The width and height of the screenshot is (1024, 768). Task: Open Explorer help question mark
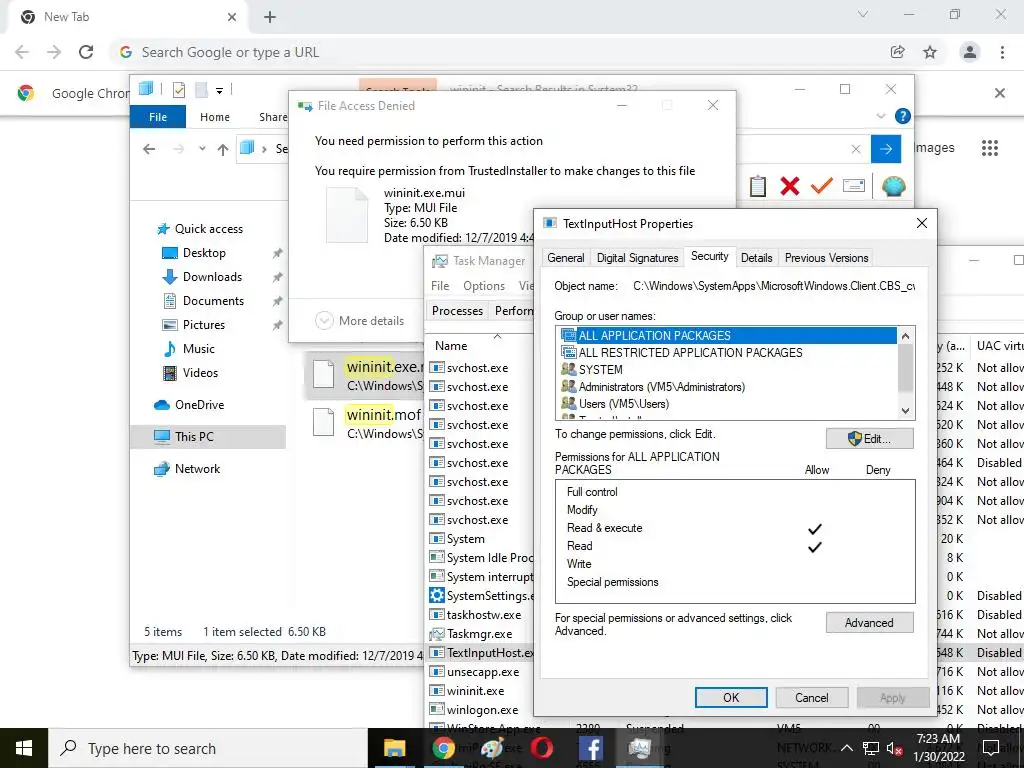[x=903, y=116]
